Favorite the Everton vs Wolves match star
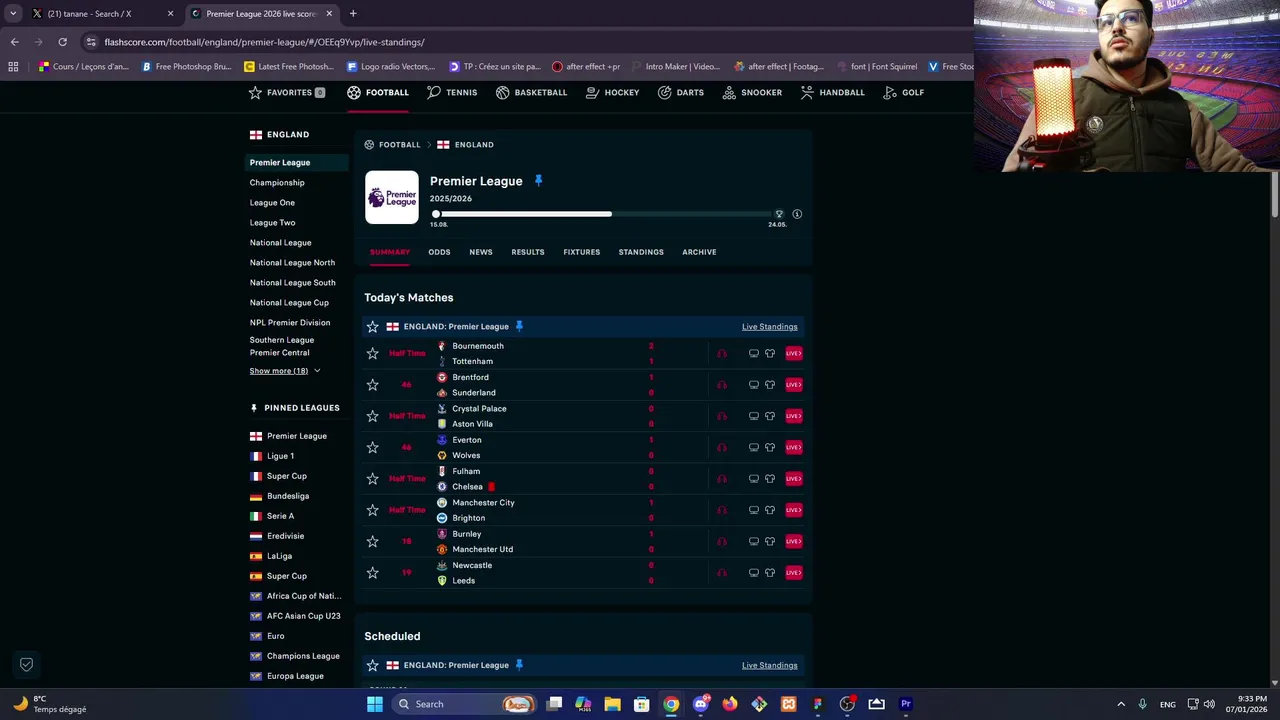The image size is (1280, 720). [x=372, y=447]
